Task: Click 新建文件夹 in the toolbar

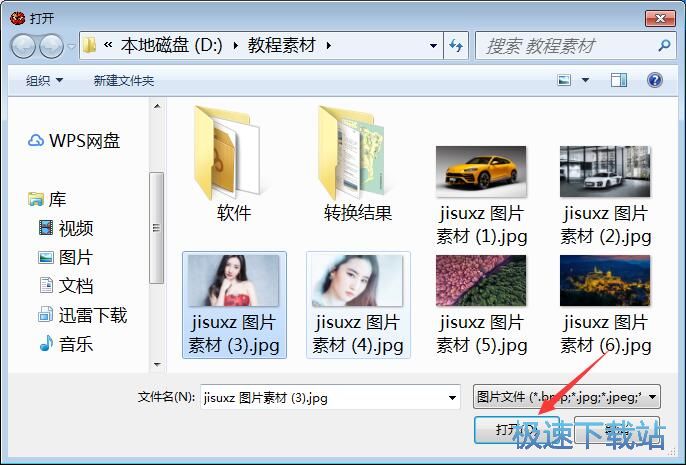Action: click(x=124, y=80)
